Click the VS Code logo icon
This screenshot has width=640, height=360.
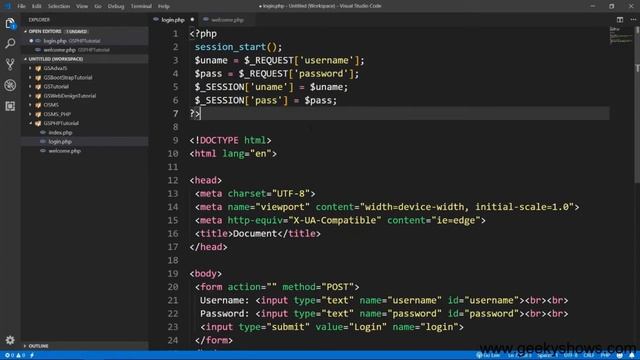[7, 6]
